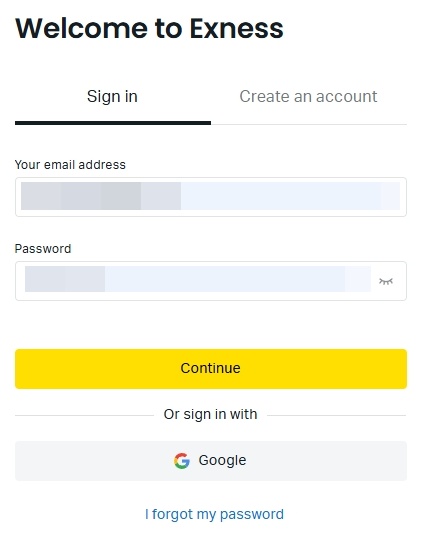Switch to the Sign in tab
Screen dimensions: 434x554
coord(112,96)
